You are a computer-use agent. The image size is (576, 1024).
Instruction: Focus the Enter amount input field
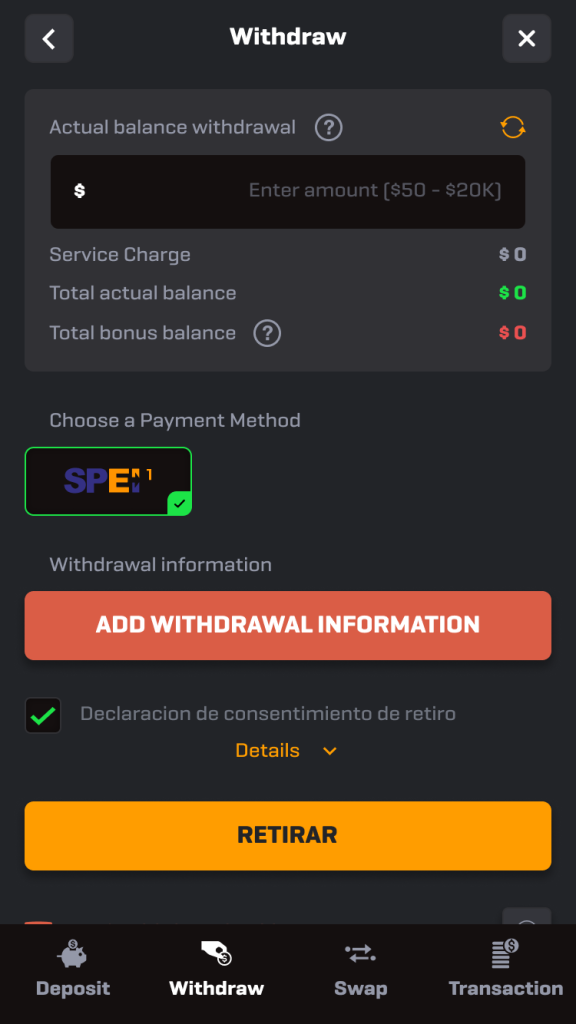click(288, 191)
